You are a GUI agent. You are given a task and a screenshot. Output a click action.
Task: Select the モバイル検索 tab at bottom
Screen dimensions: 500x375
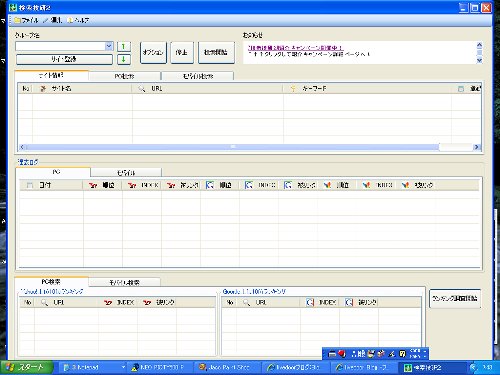[124, 283]
